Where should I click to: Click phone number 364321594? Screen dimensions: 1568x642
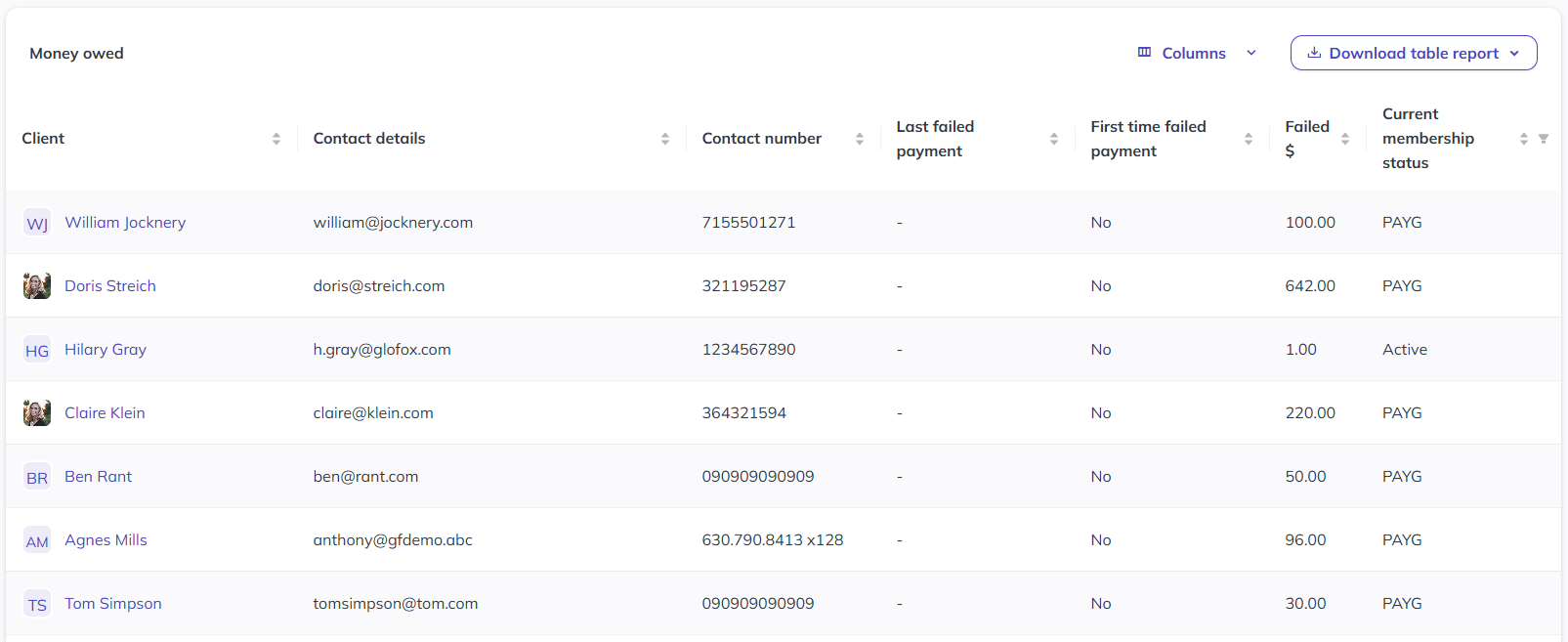pyautogui.click(x=743, y=413)
